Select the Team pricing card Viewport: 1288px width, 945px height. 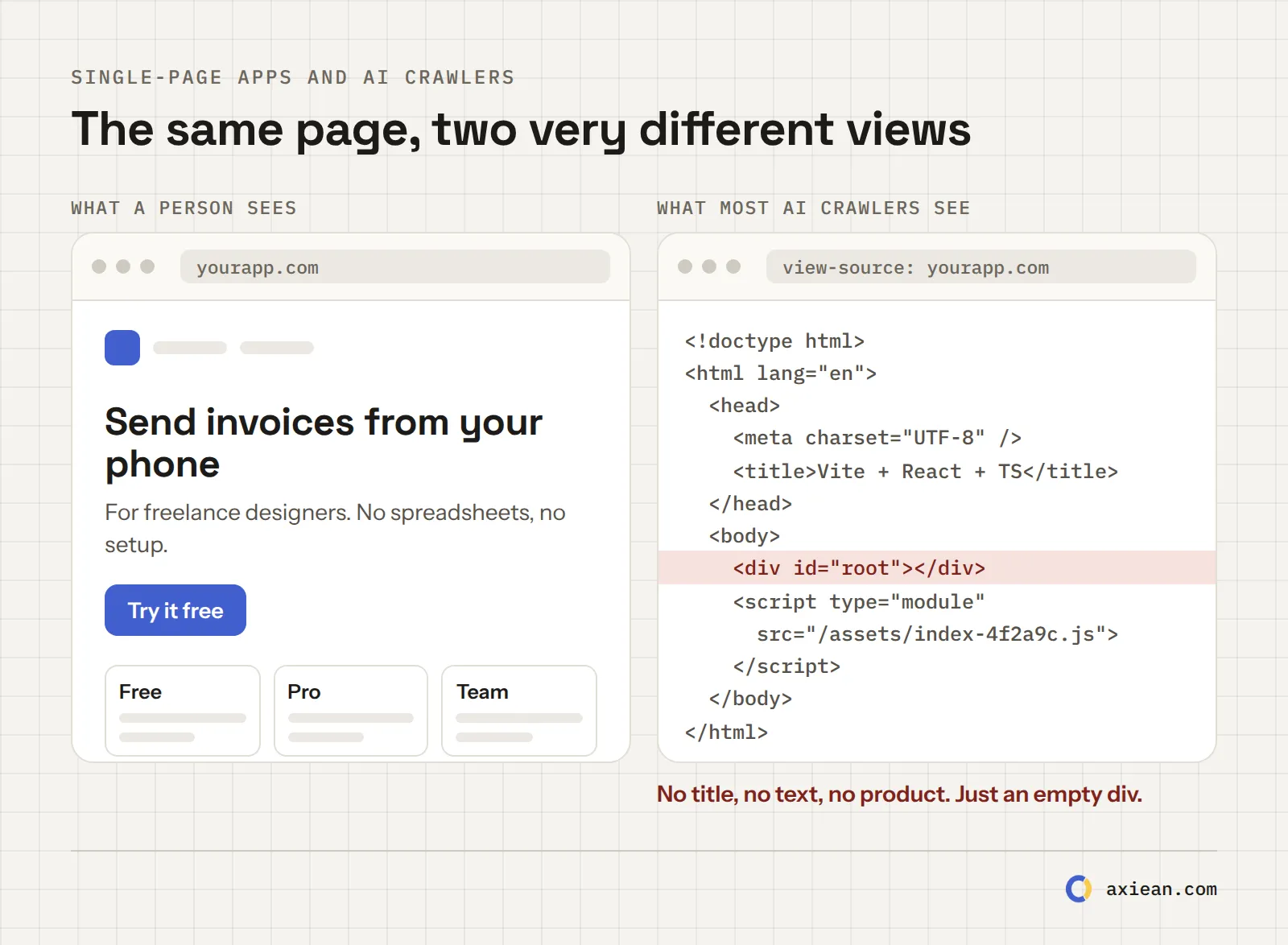(x=519, y=711)
